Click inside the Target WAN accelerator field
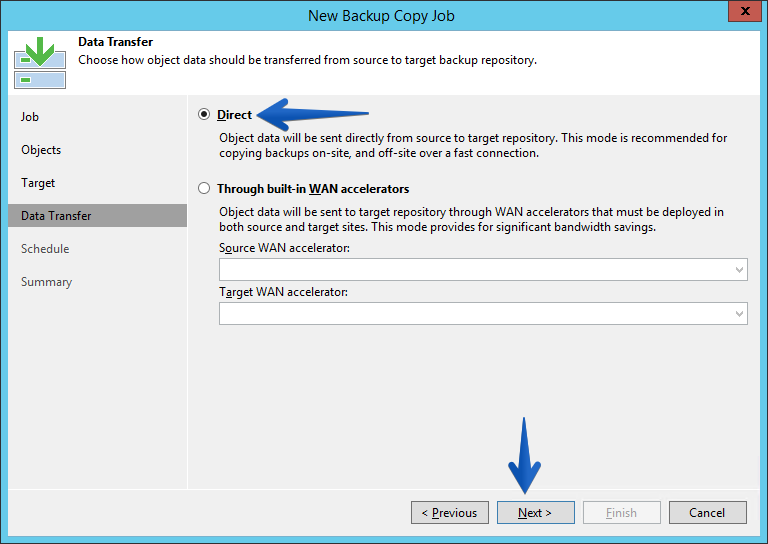The height and width of the screenshot is (544, 768). (x=483, y=313)
